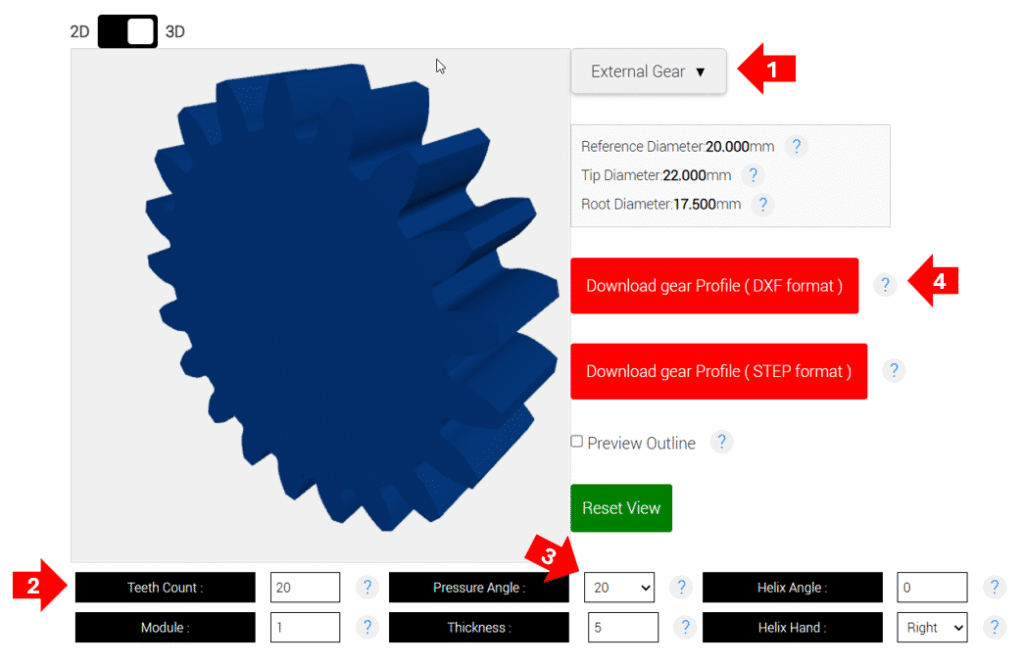Click help icon beside Root Diameter
Viewport: 1024px width, 663px height.
click(x=763, y=204)
